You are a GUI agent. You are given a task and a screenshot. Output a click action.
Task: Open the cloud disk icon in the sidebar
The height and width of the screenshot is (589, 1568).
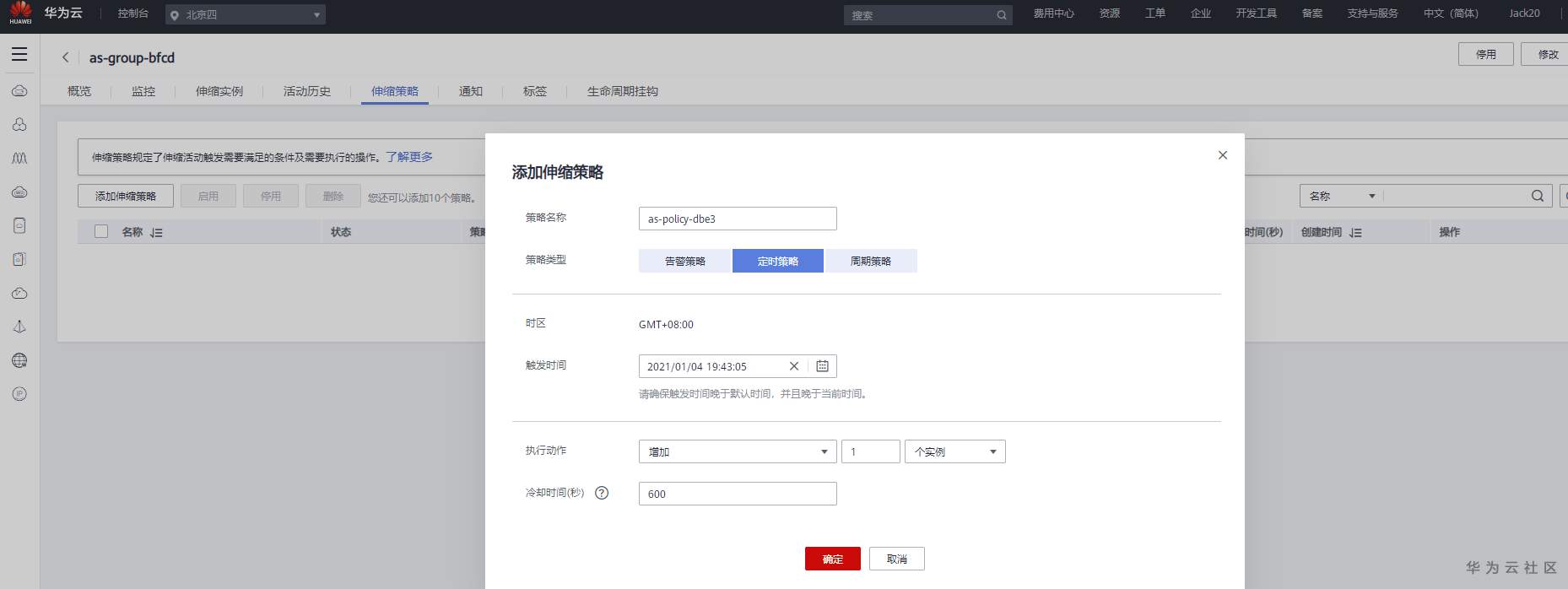(19, 192)
